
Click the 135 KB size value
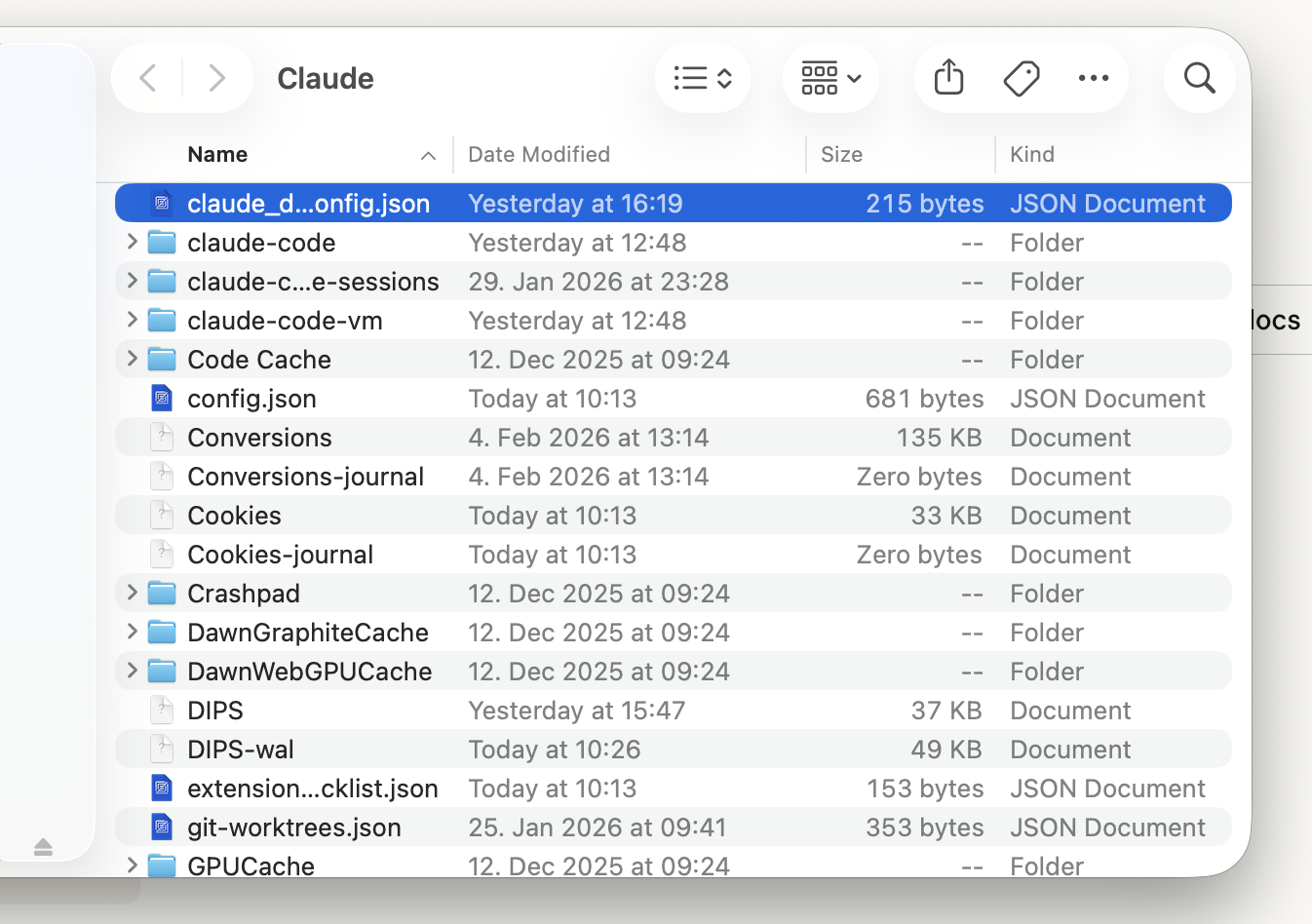(x=939, y=437)
